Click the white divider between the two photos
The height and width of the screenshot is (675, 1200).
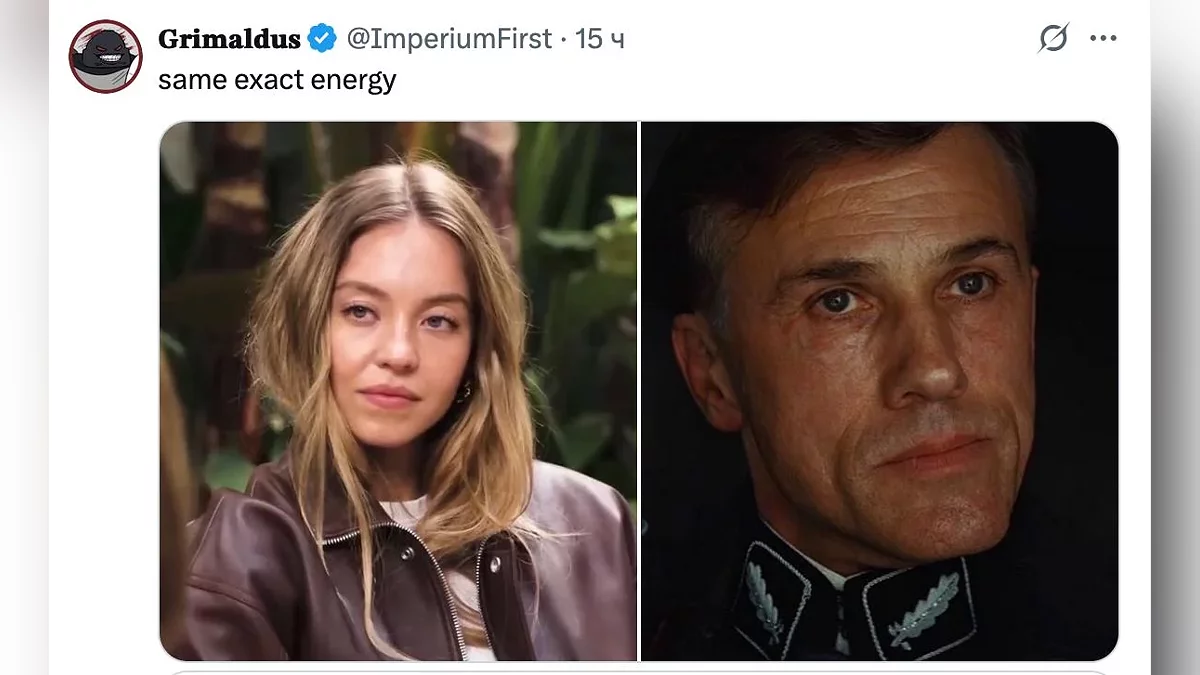tap(638, 390)
